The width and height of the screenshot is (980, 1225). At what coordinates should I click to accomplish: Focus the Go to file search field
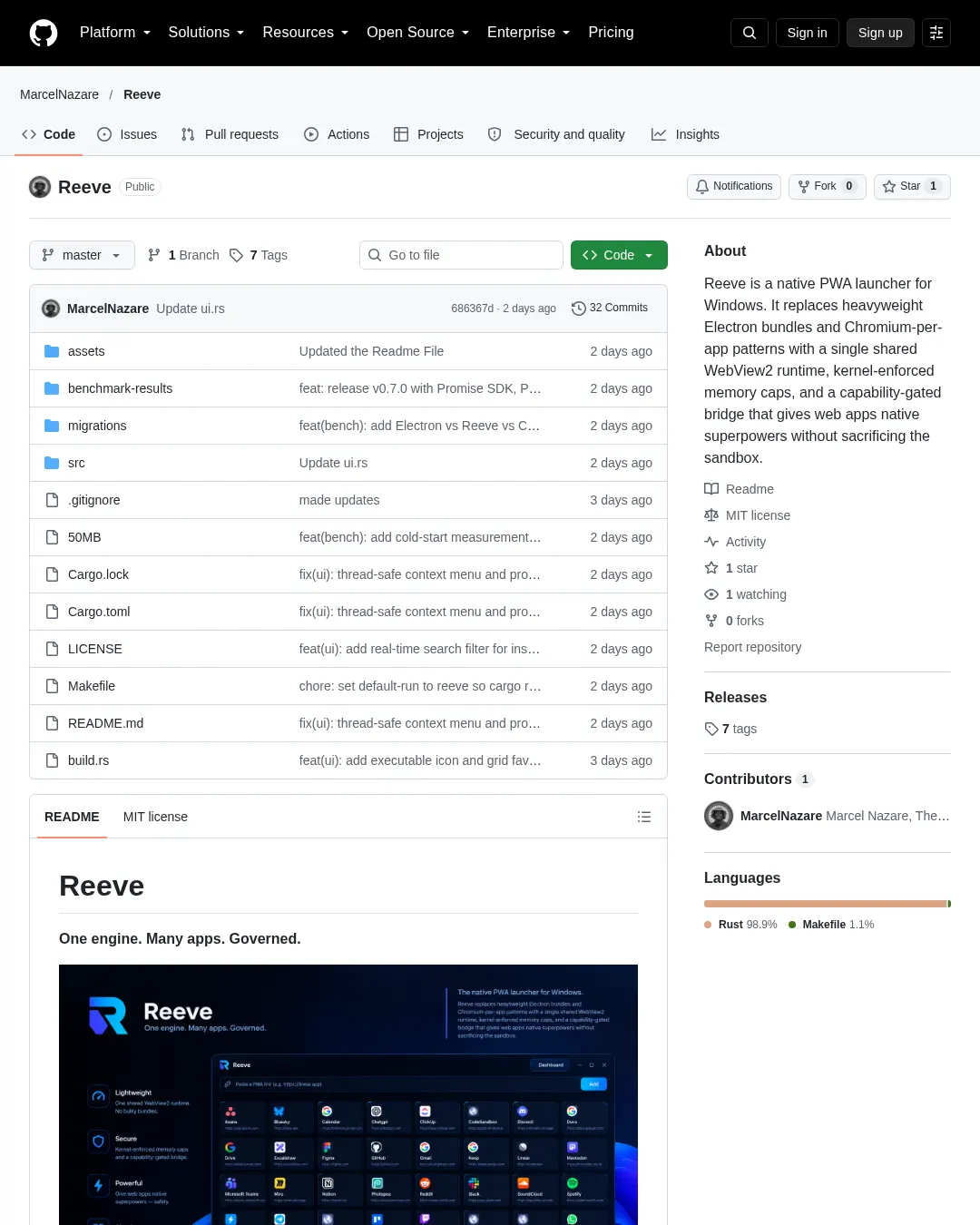[461, 255]
